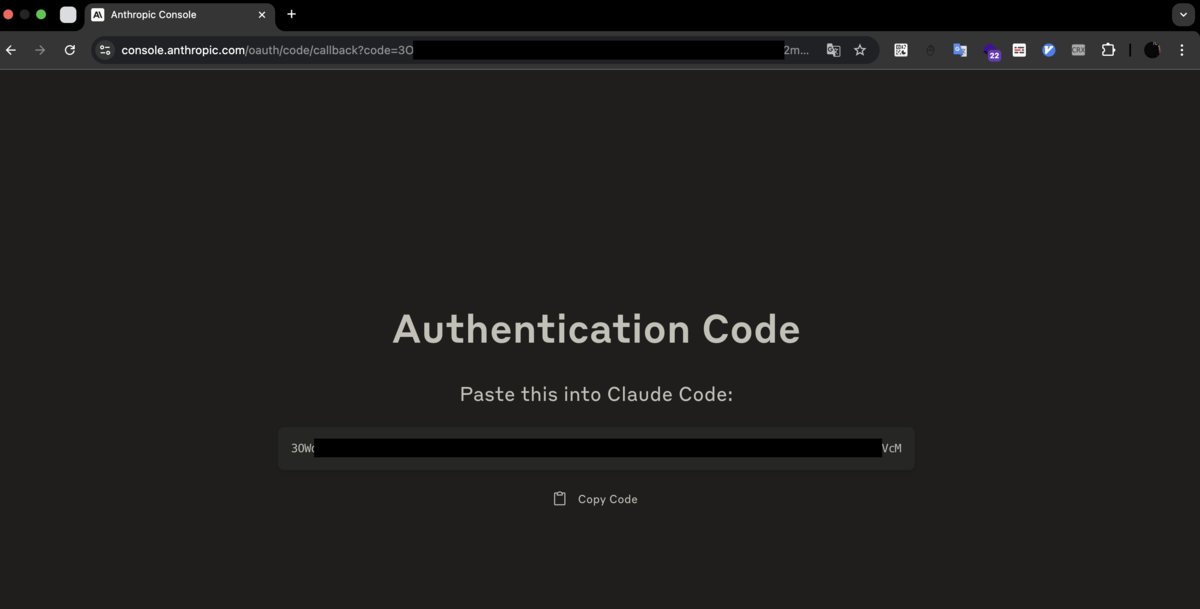1200x609 pixels.
Task: Open the Google Translate extension
Action: [960, 50]
